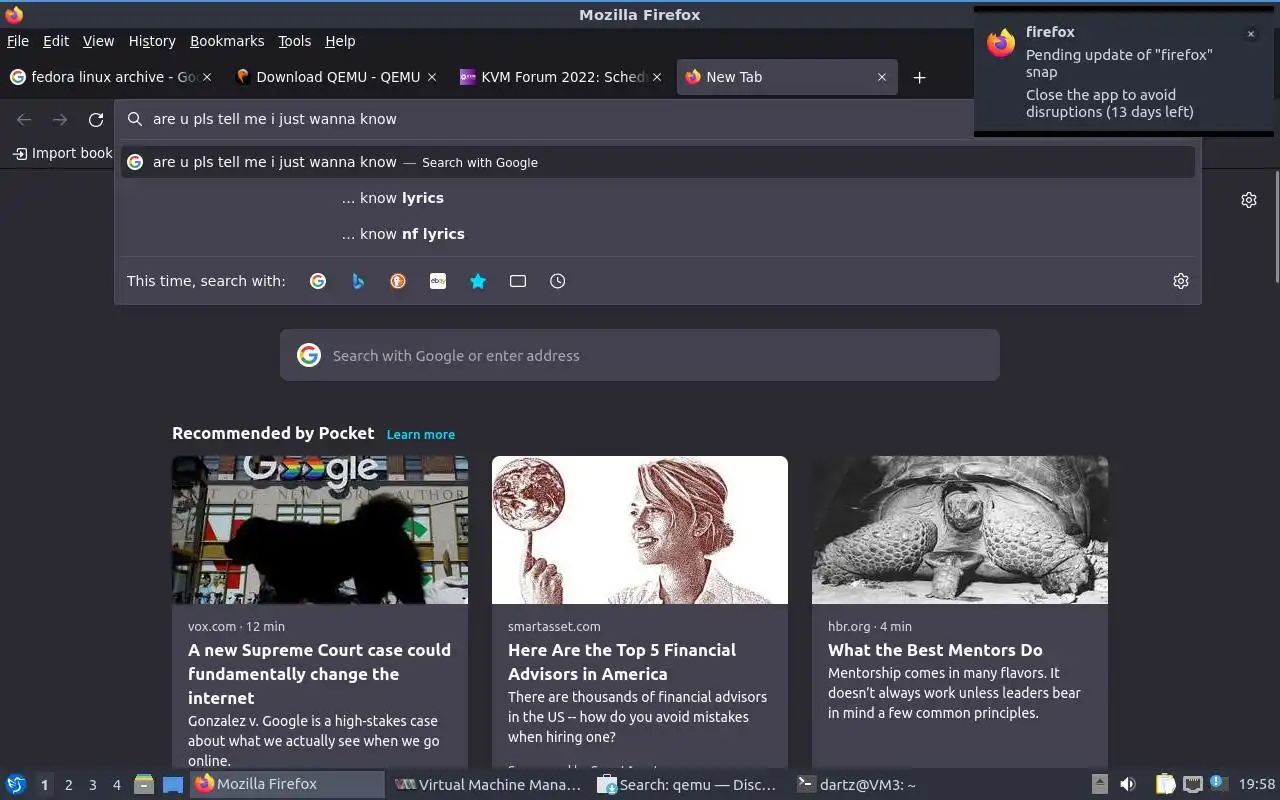This screenshot has width=1280, height=800.
Task: Search this time with eBay icon
Action: [438, 281]
